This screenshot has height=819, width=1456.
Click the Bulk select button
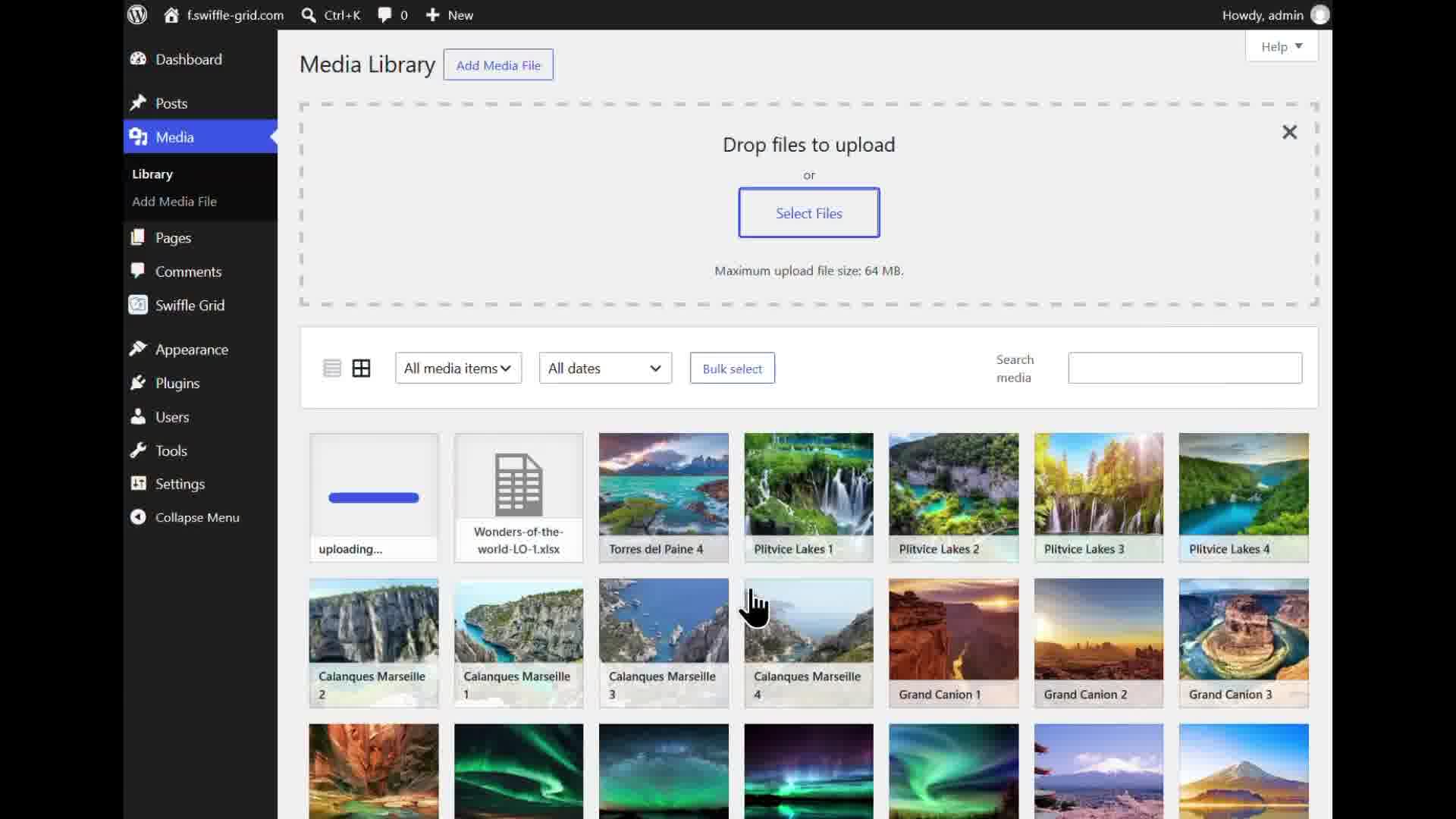coord(733,369)
